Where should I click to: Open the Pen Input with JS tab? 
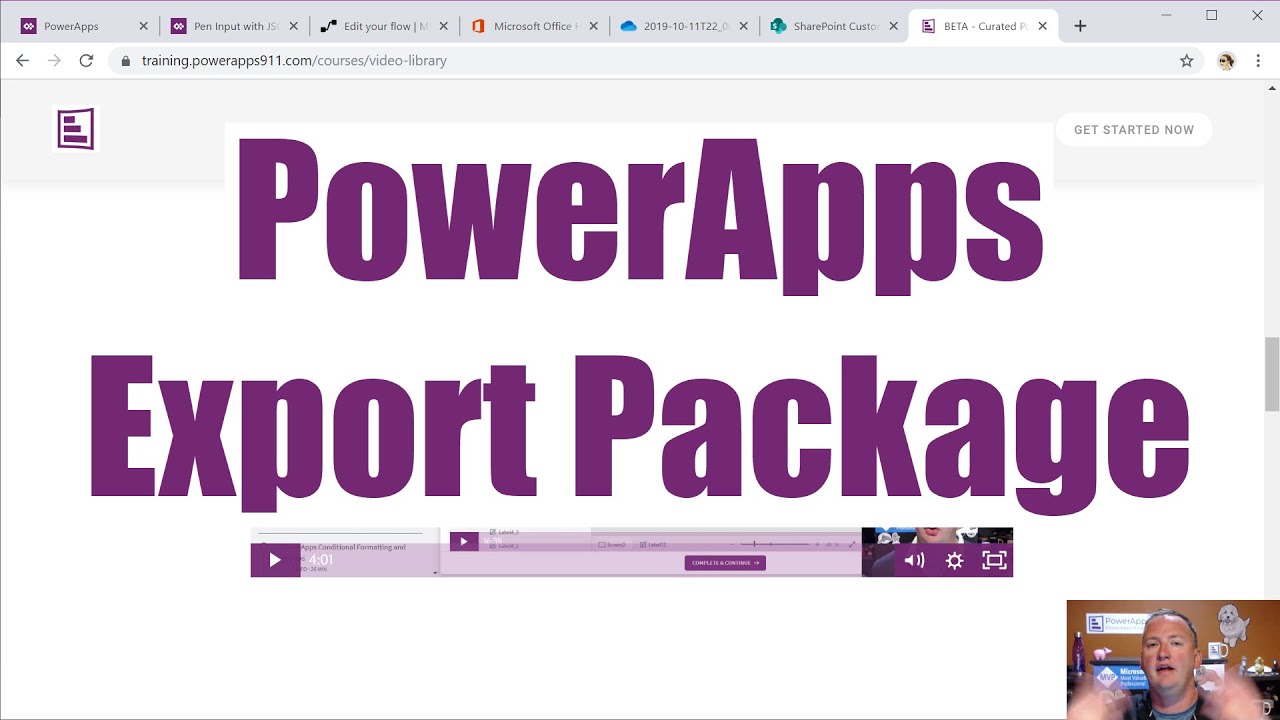click(x=234, y=26)
